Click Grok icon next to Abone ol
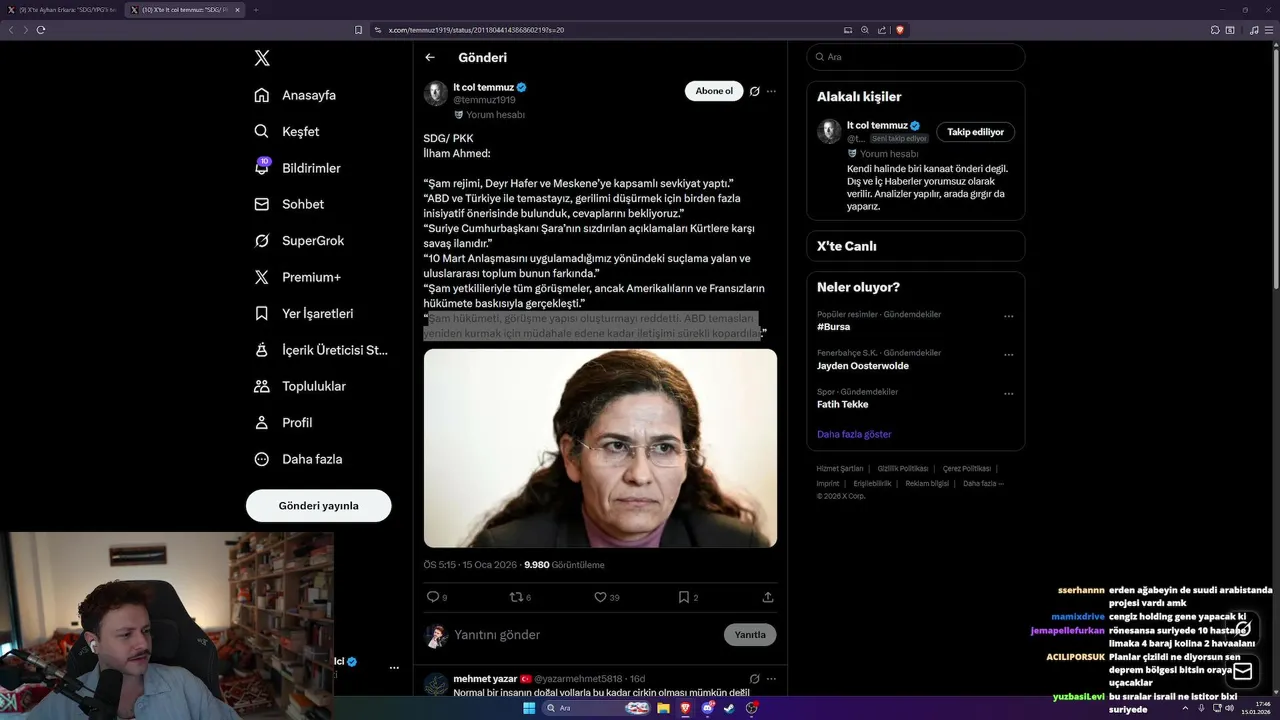Image resolution: width=1280 pixels, height=720 pixels. coord(755,91)
